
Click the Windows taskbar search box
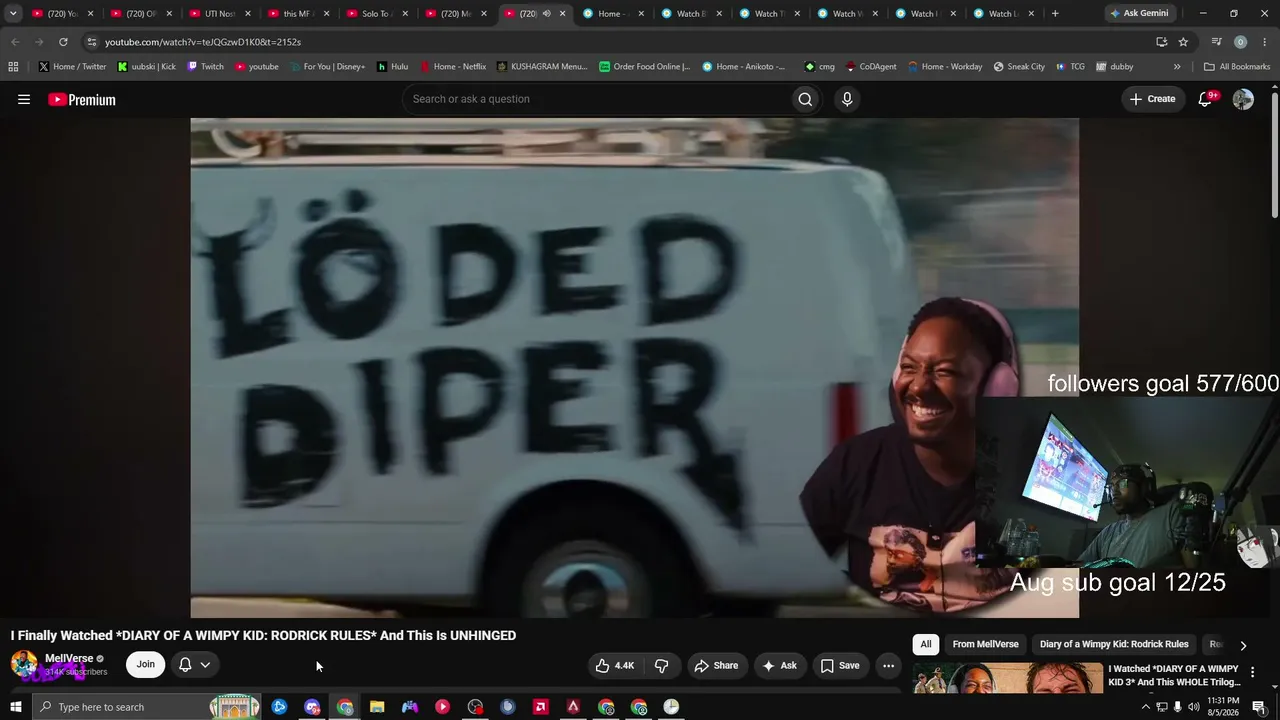[x=147, y=707]
